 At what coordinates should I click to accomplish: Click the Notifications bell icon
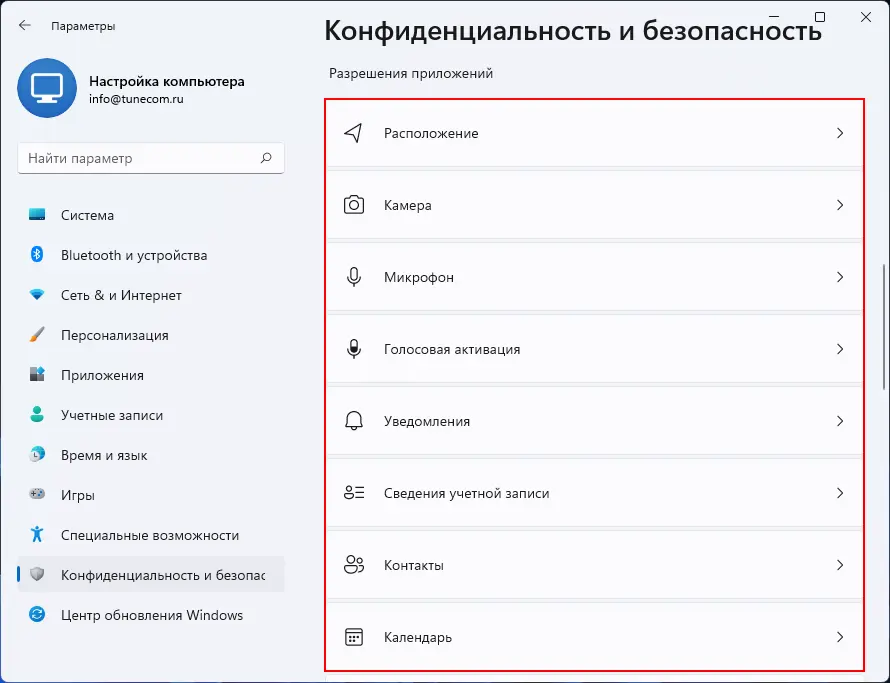coord(353,421)
